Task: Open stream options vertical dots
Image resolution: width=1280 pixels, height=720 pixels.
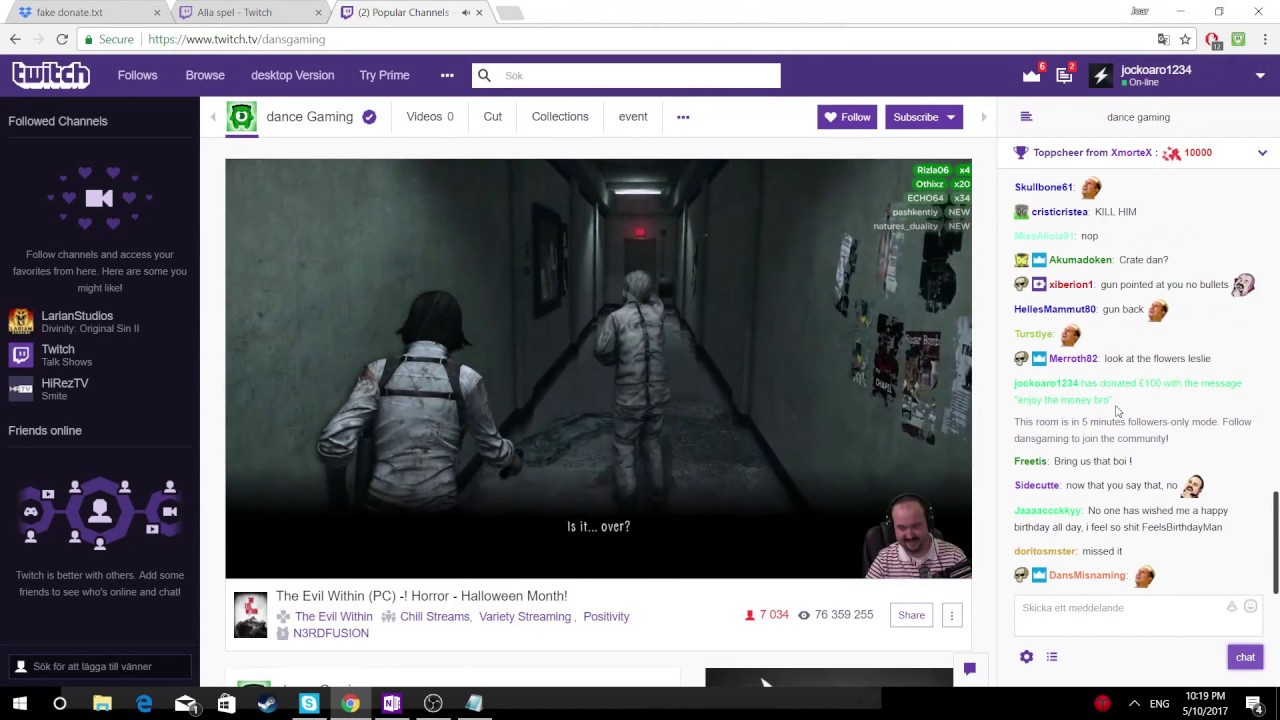Action: point(952,615)
